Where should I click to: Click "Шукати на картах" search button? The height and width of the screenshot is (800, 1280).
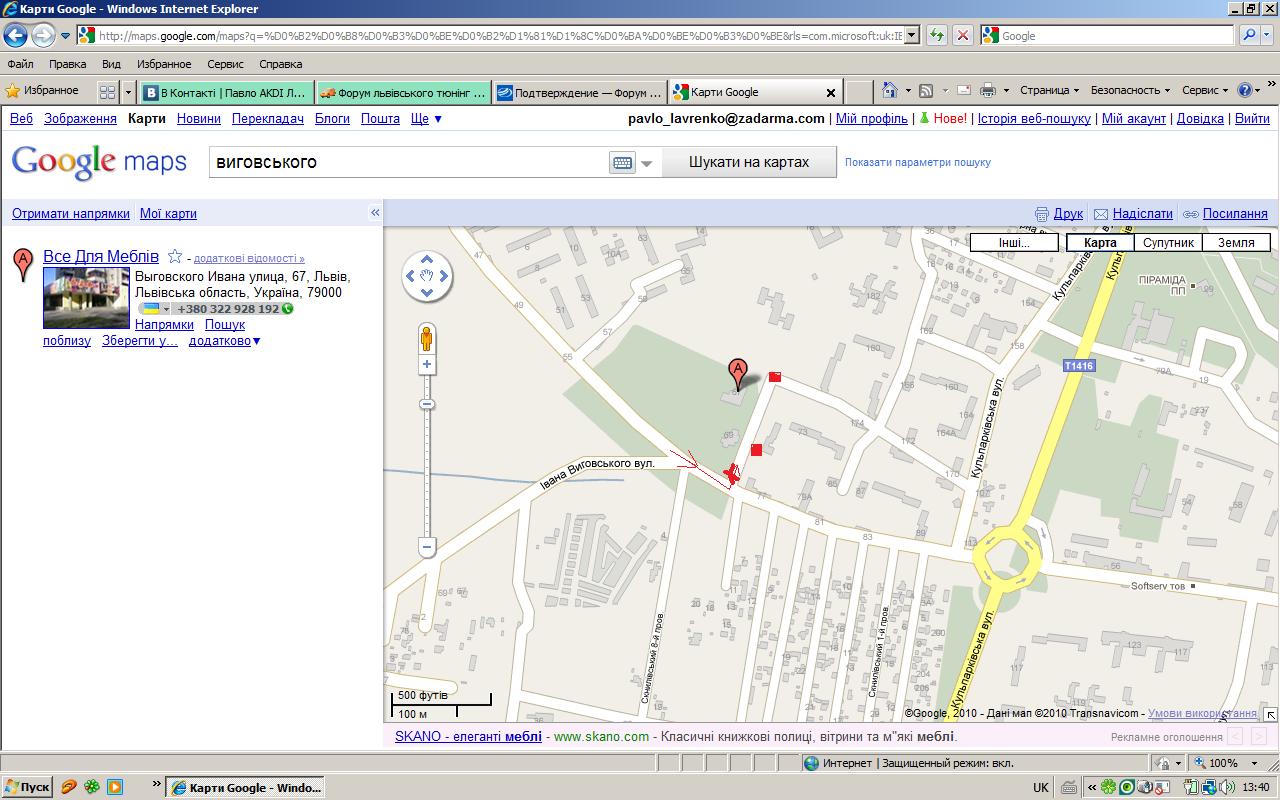click(x=749, y=162)
